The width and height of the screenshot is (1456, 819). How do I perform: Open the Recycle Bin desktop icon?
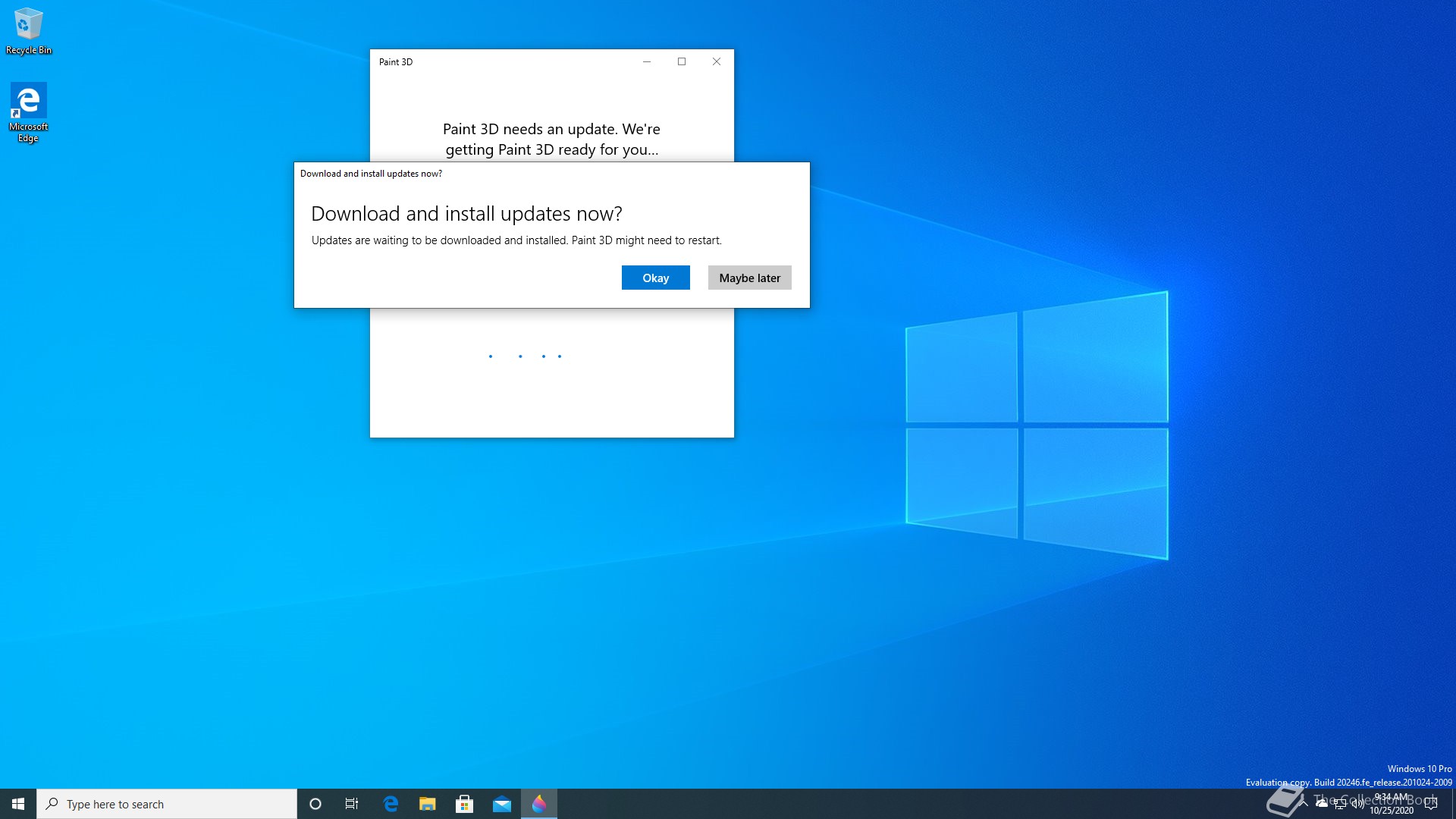pyautogui.click(x=28, y=31)
